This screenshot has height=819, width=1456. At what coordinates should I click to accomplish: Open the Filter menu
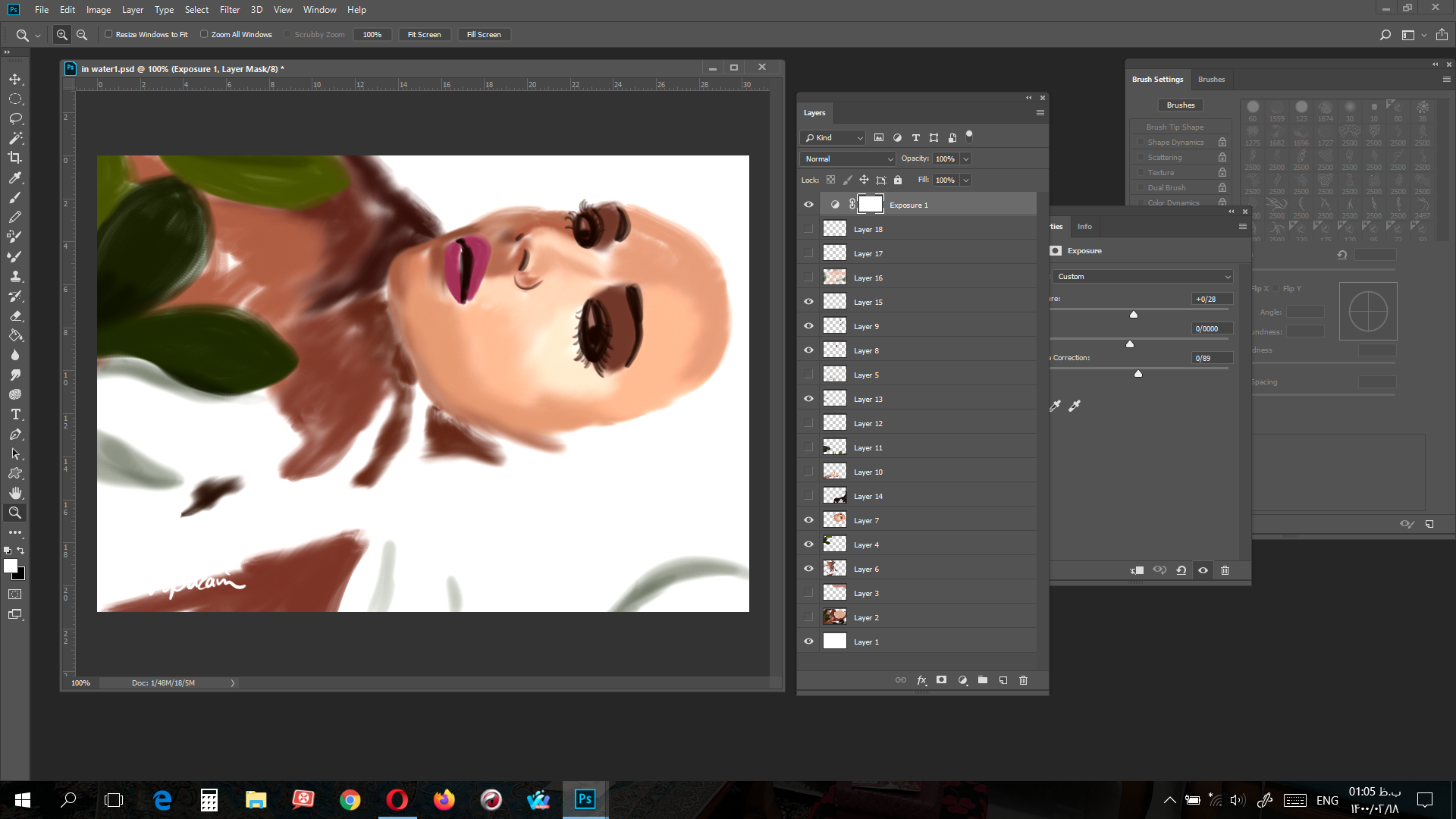pyautogui.click(x=230, y=10)
